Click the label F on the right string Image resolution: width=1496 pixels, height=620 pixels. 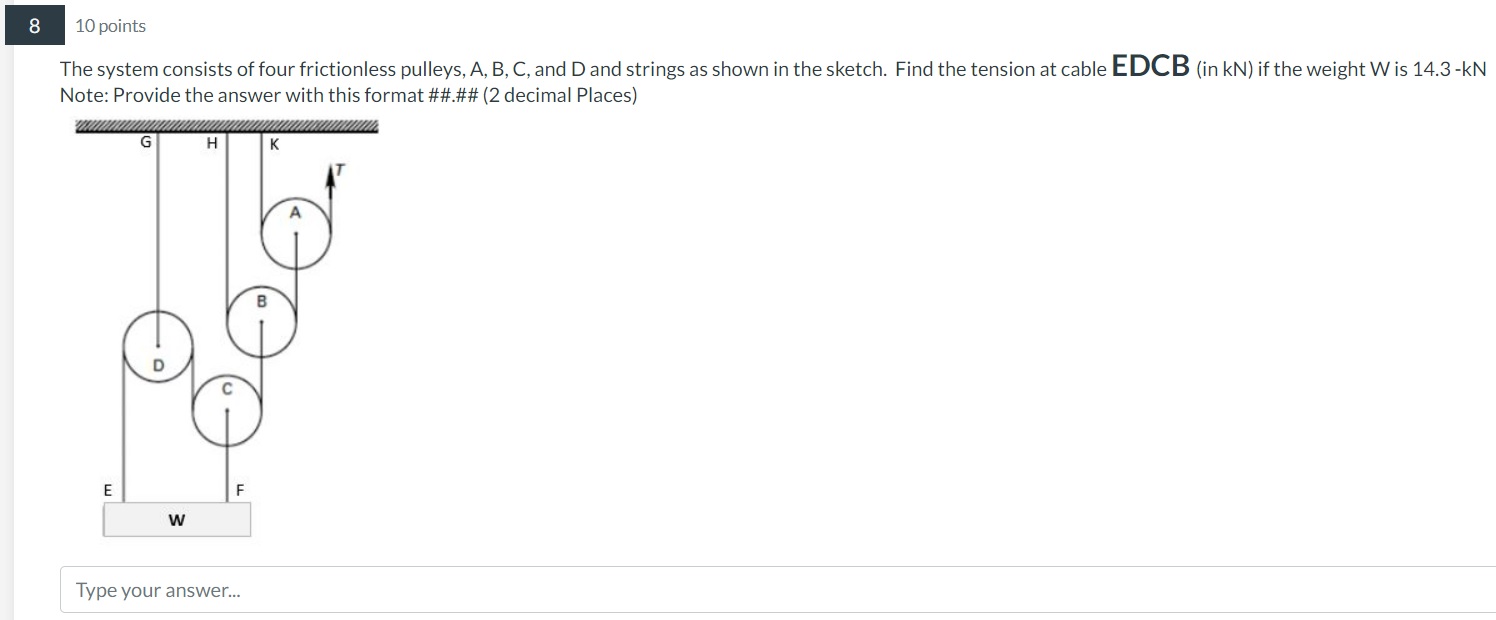coord(239,489)
